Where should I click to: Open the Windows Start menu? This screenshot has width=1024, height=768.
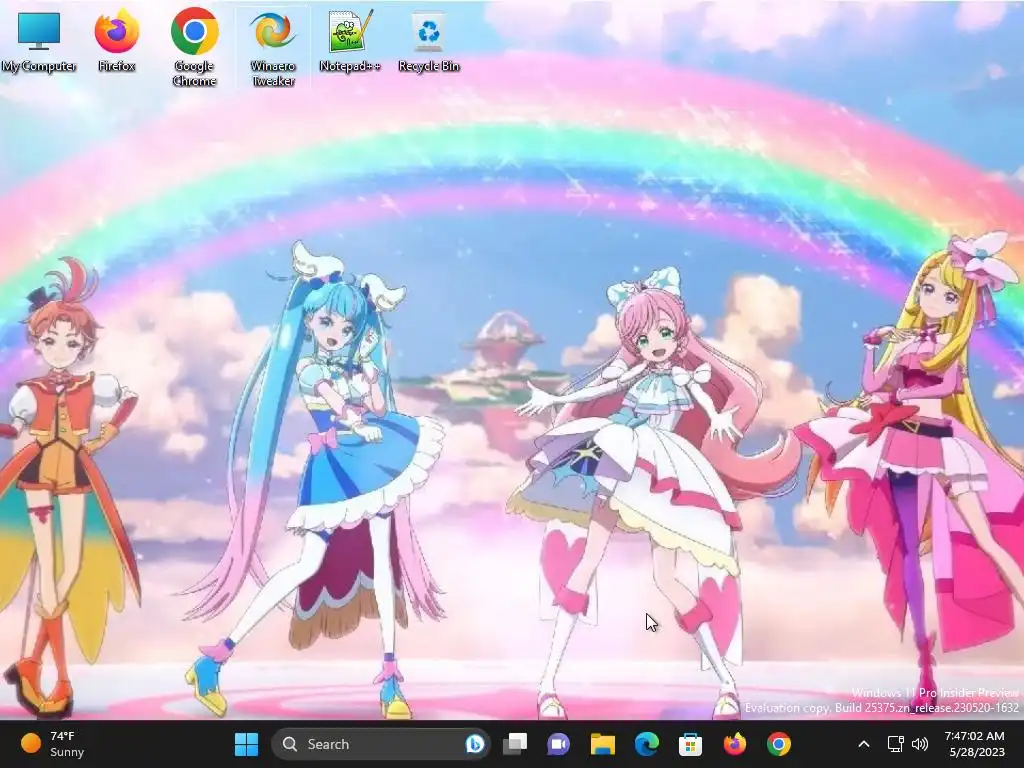[246, 744]
